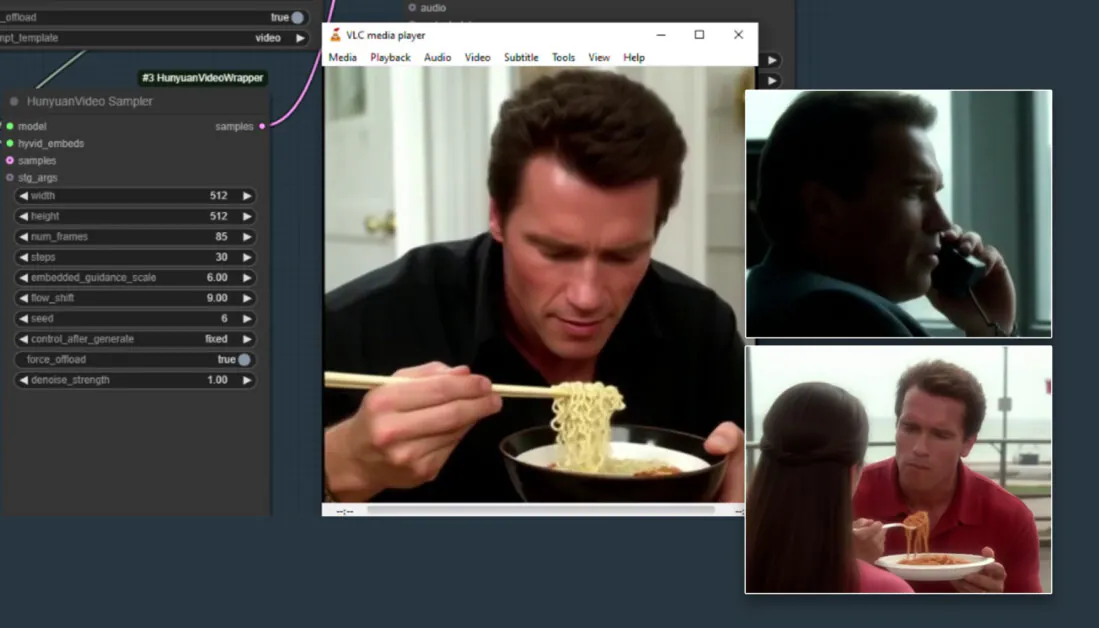This screenshot has height=628, width=1099.
Task: Open the View menu in VLC
Action: [599, 57]
